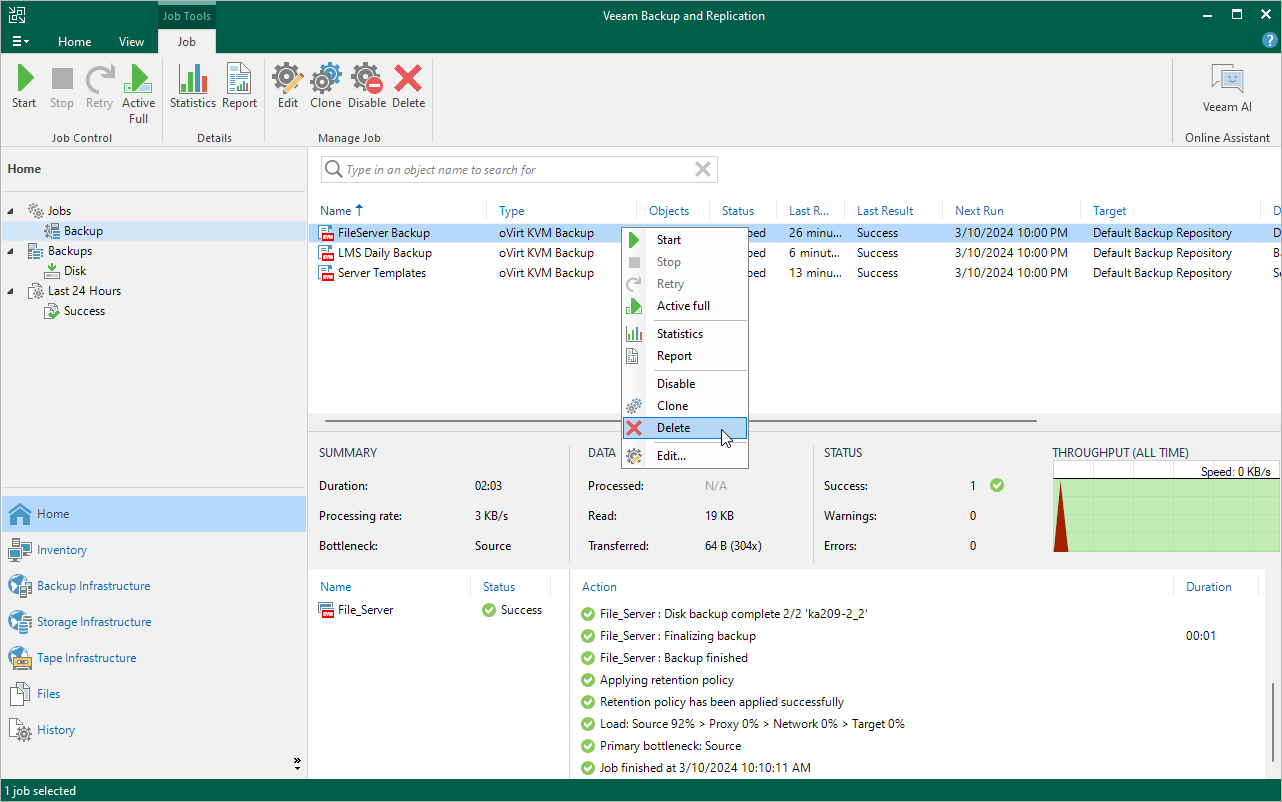Expand navigation pane overflow chevron

(297, 763)
